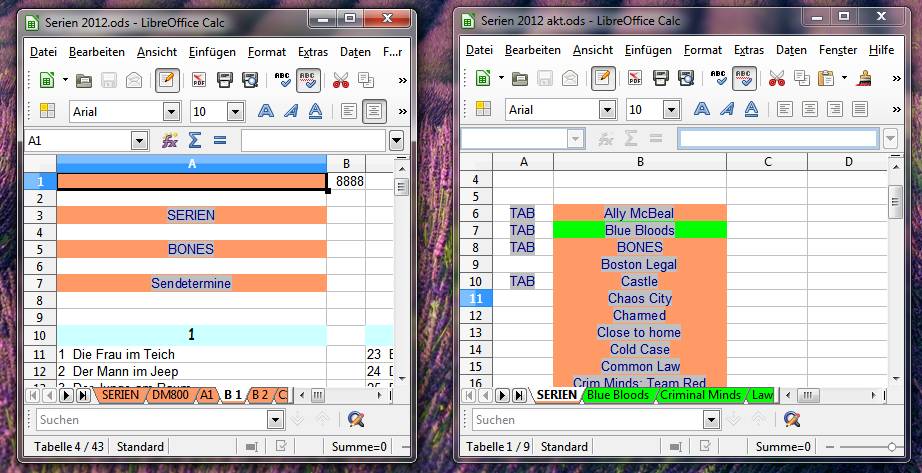Open Name Box dropdown showing A1
Image resolution: width=922 pixels, height=473 pixels.
point(139,141)
